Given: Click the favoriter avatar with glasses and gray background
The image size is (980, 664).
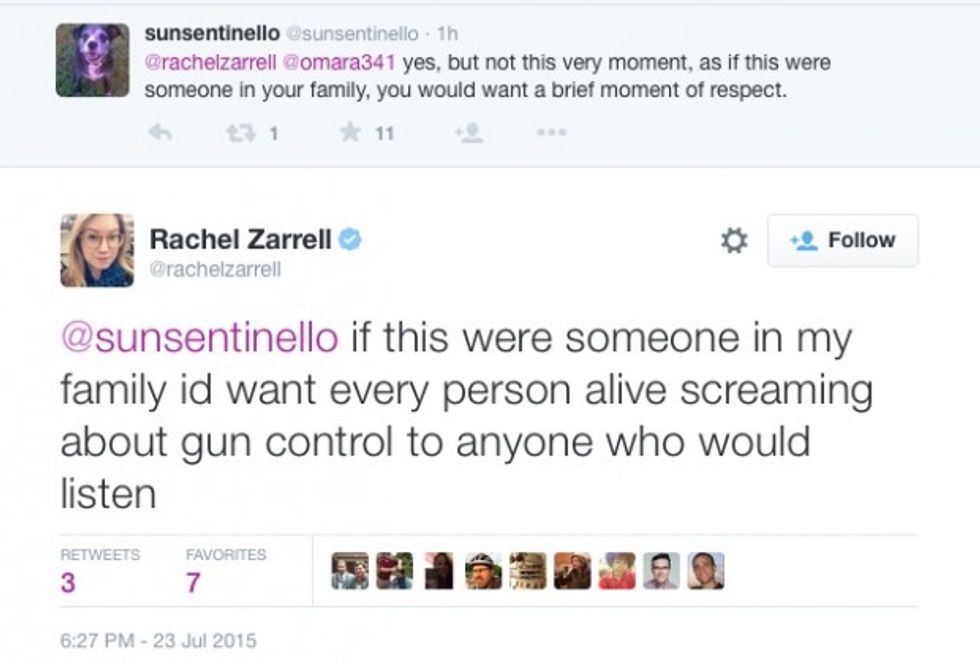Looking at the screenshot, I should (x=661, y=571).
